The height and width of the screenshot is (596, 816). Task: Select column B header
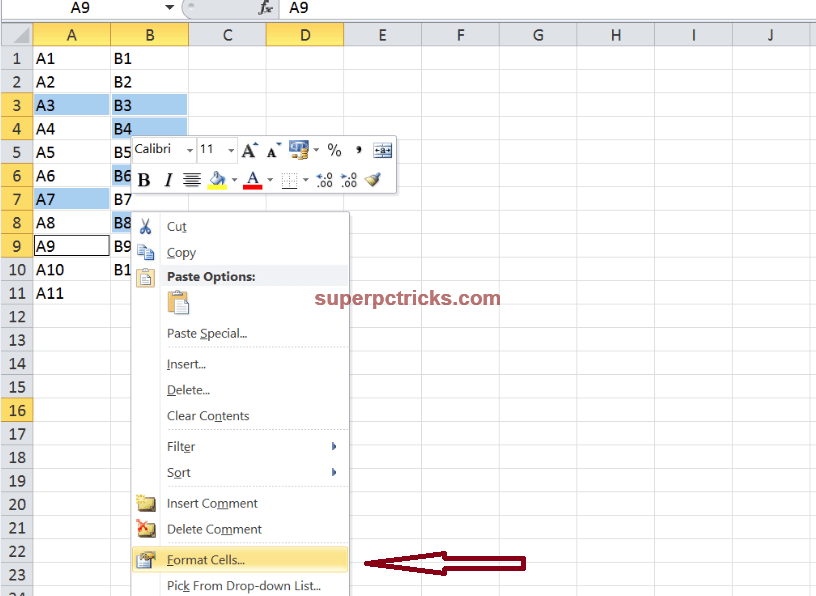tap(150, 35)
